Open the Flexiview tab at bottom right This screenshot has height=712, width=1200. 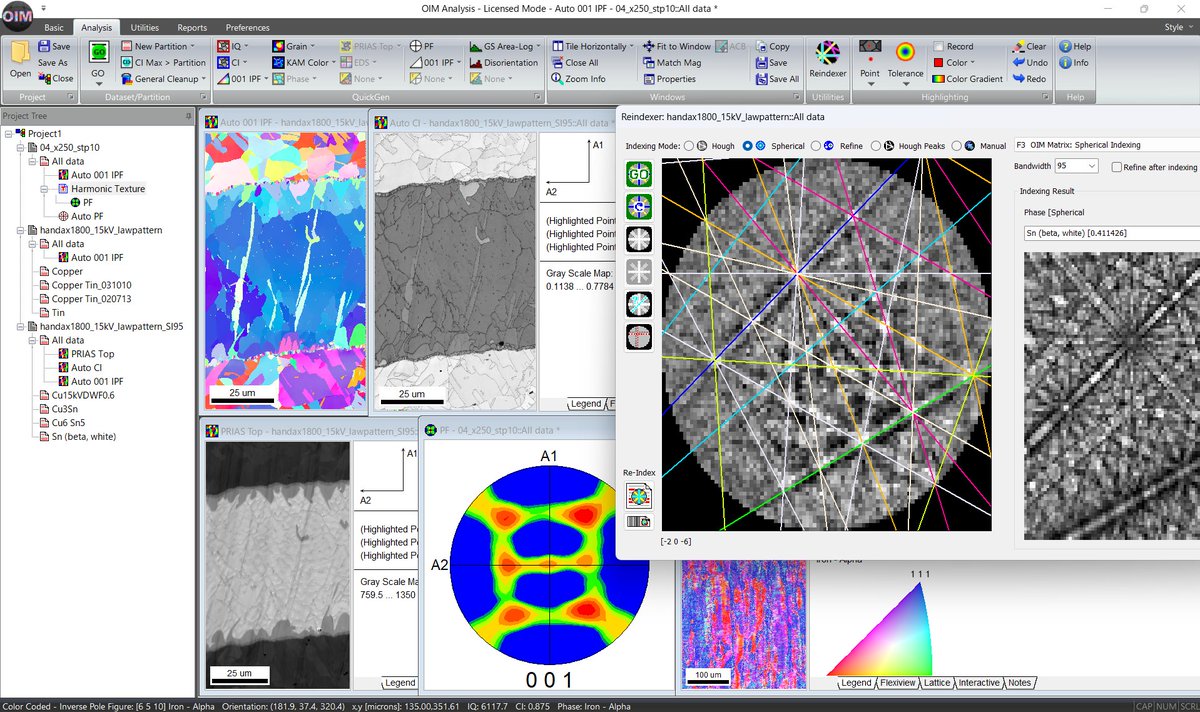point(897,682)
